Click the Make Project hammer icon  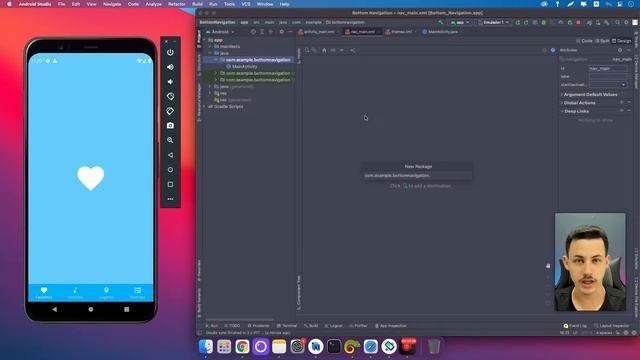(440, 22)
